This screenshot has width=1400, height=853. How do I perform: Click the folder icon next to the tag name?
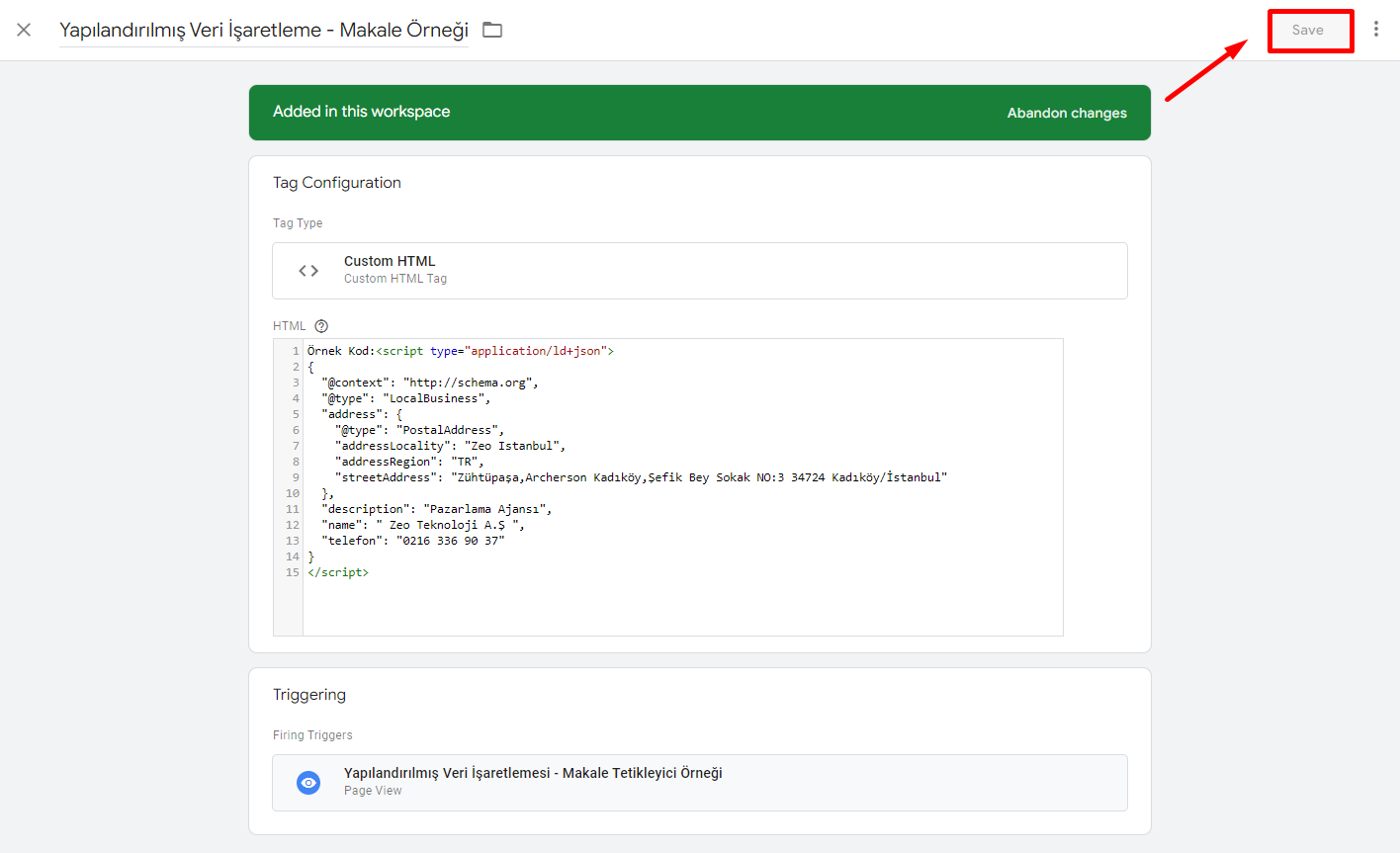(x=492, y=30)
